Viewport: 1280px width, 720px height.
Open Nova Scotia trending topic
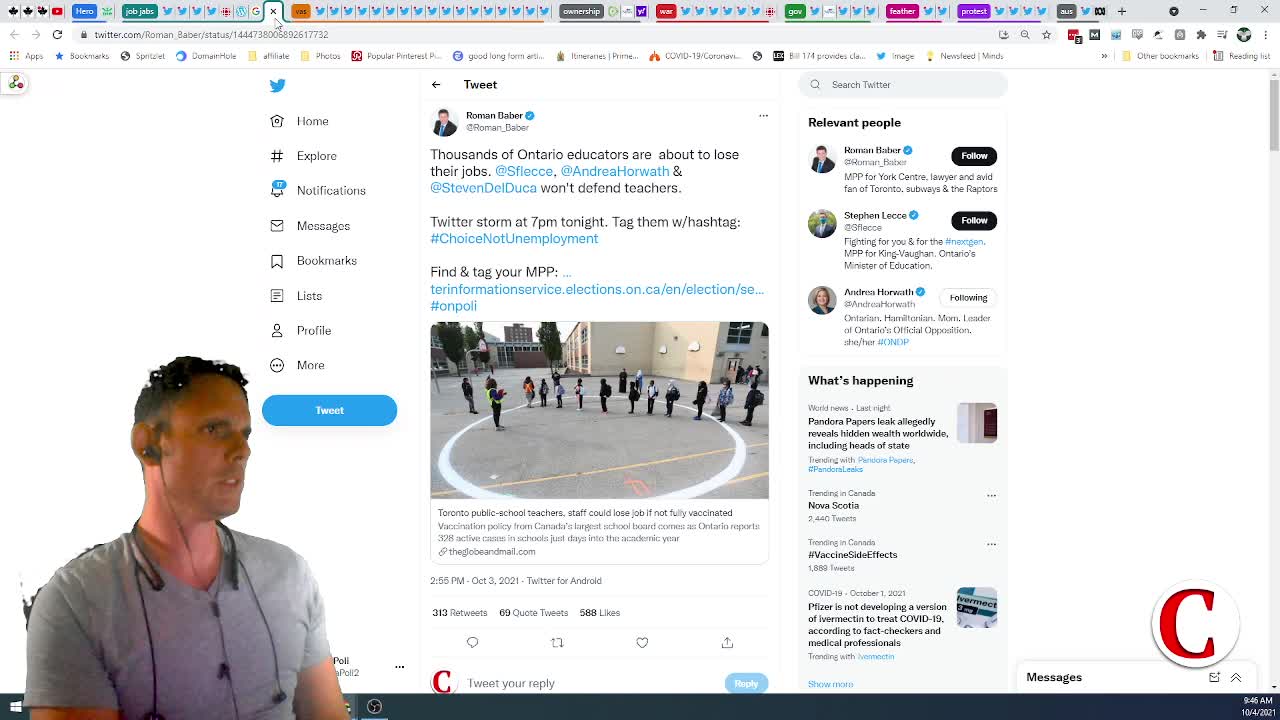click(834, 506)
